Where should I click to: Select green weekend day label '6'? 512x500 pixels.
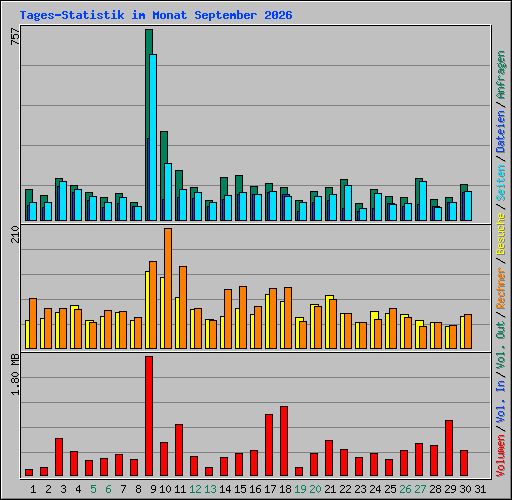click(x=108, y=489)
